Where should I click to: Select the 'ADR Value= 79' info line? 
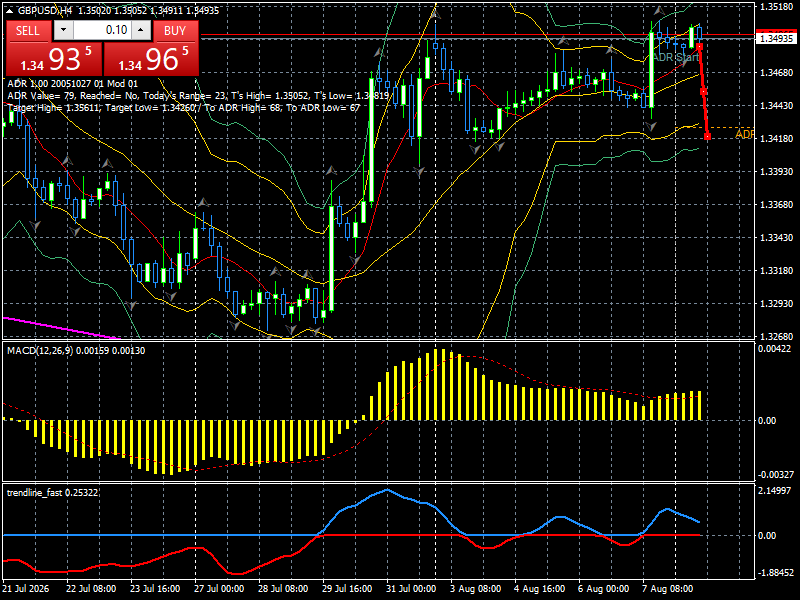pyautogui.click(x=198, y=95)
